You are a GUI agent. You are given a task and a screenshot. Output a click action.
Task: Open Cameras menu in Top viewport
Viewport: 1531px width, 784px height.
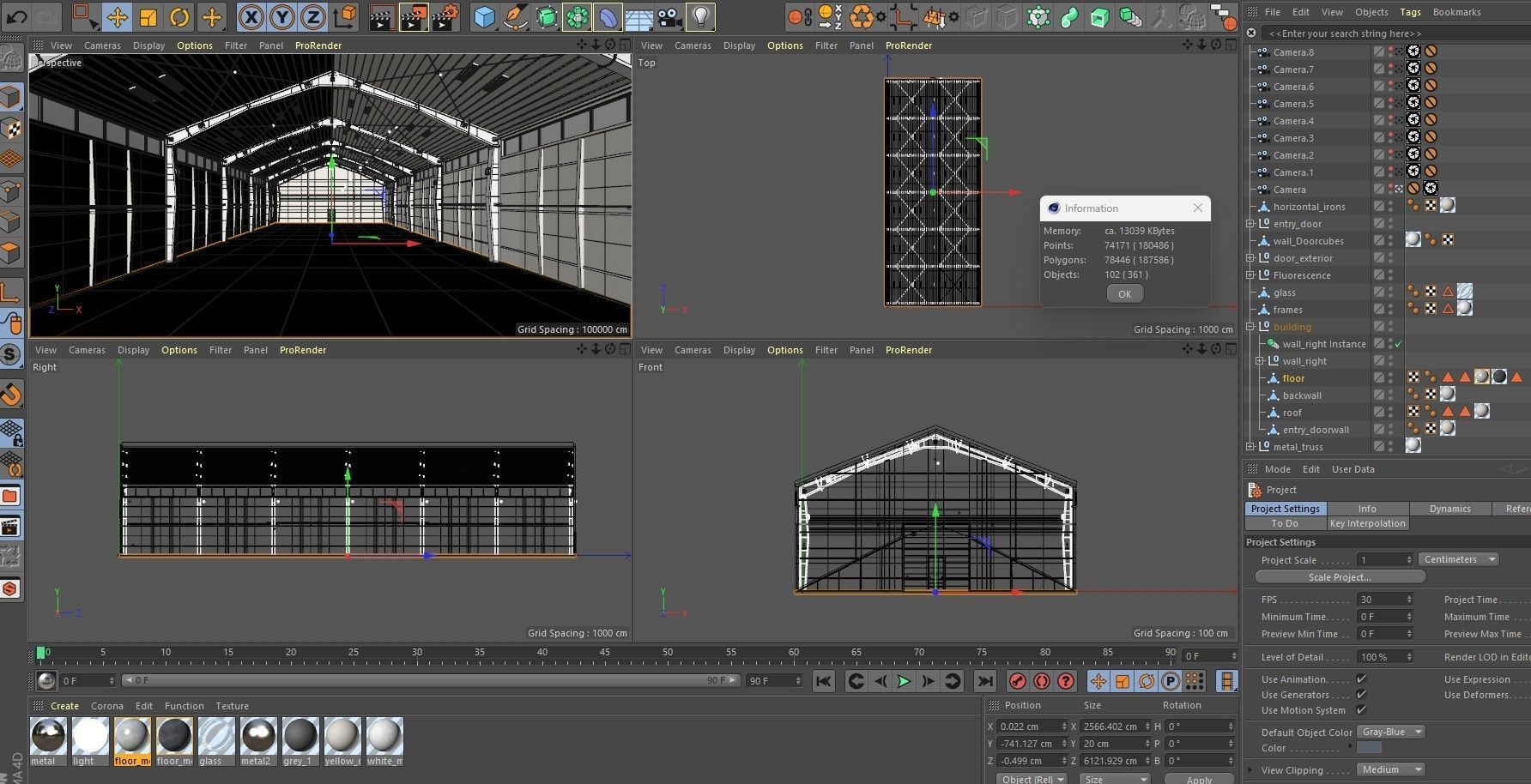click(x=693, y=45)
